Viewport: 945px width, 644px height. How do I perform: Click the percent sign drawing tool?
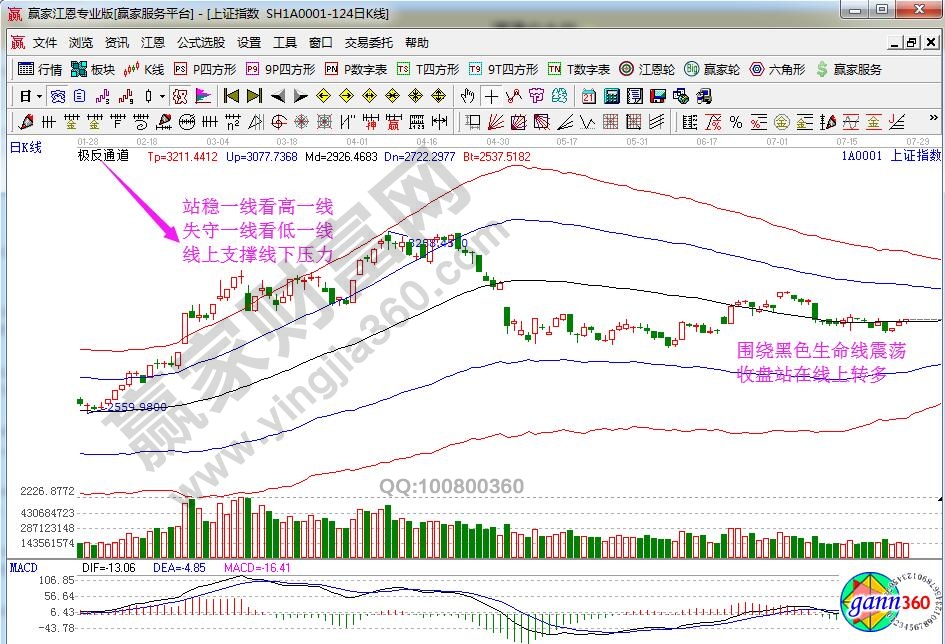click(736, 122)
